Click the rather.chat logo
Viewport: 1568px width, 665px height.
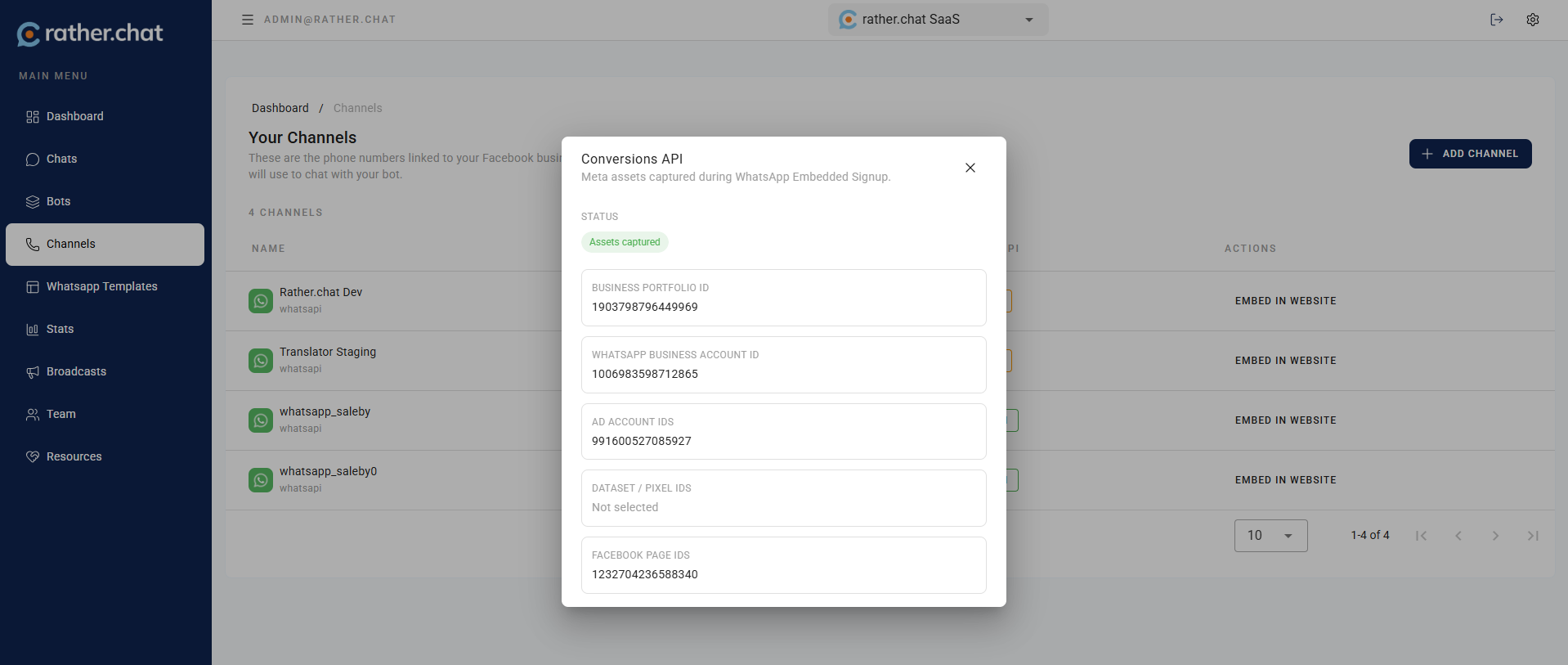(x=90, y=33)
